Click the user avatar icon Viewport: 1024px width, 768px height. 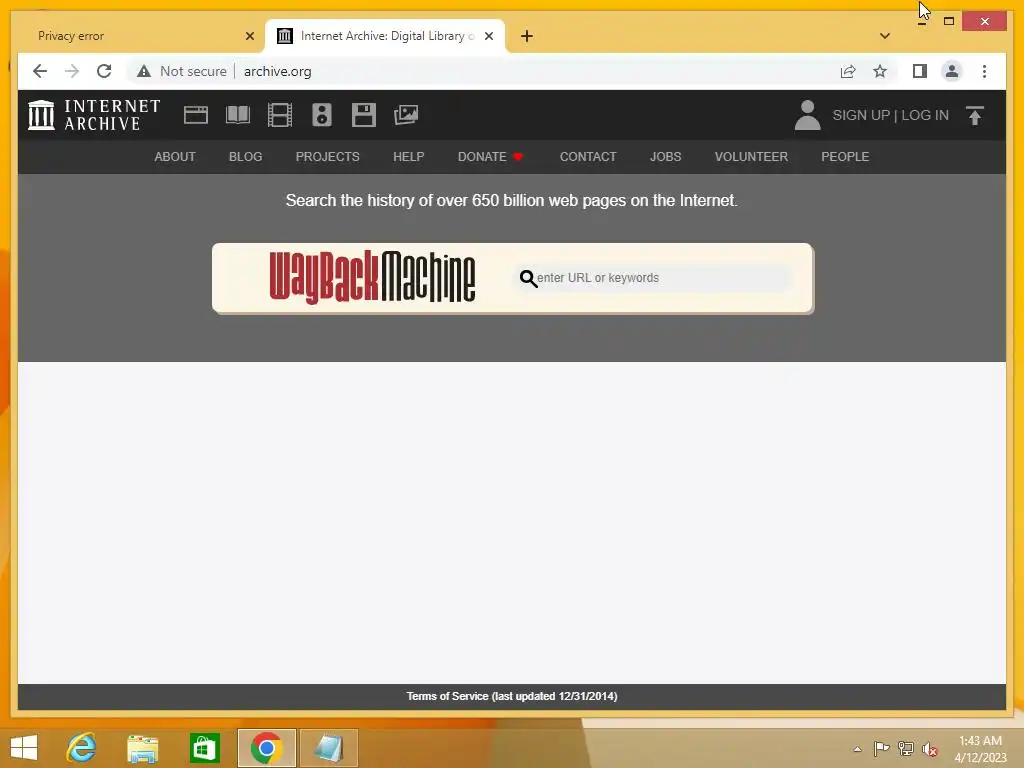click(807, 115)
